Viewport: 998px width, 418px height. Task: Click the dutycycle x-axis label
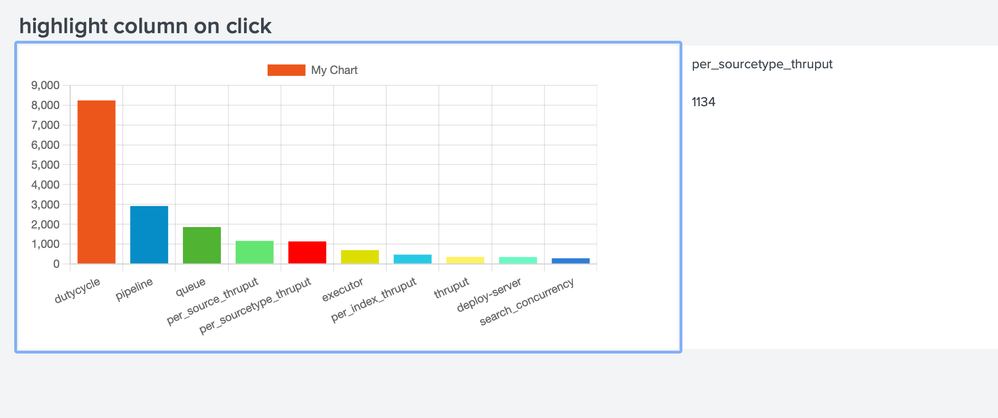point(79,290)
